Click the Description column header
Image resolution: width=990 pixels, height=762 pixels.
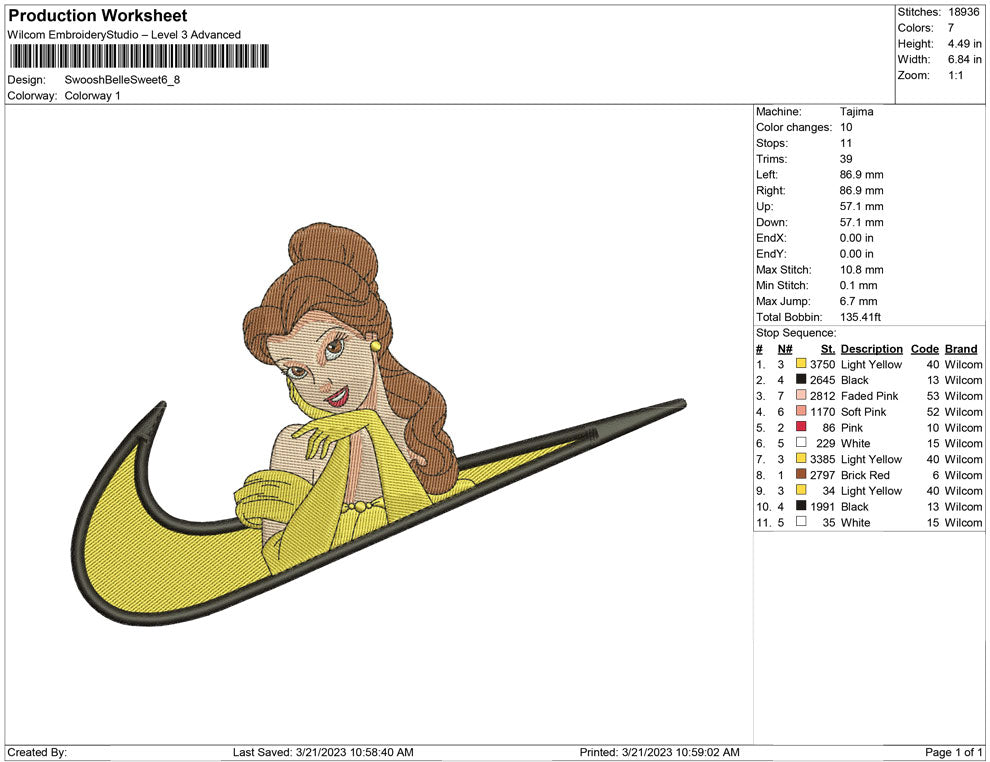871,349
